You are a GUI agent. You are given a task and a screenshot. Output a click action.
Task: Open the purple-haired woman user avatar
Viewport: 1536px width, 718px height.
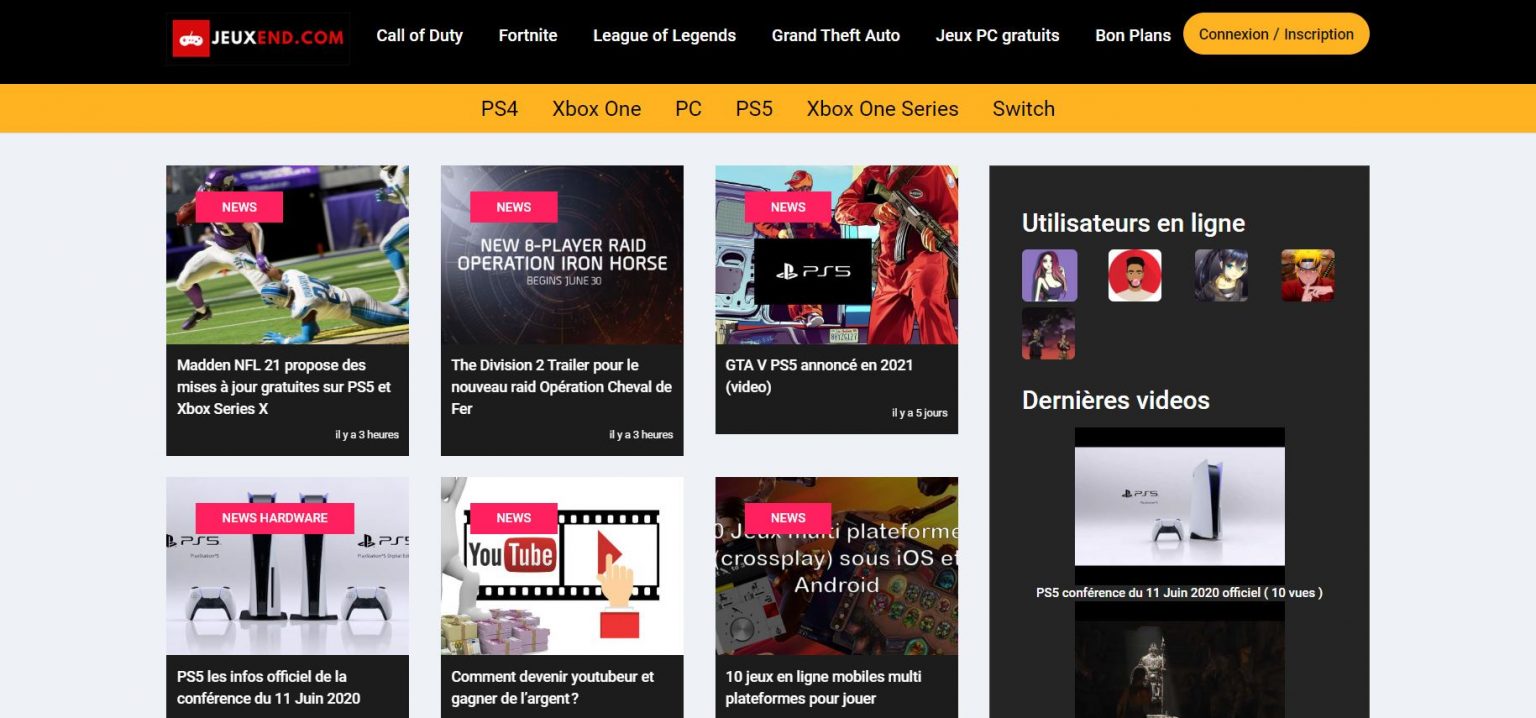[1049, 275]
